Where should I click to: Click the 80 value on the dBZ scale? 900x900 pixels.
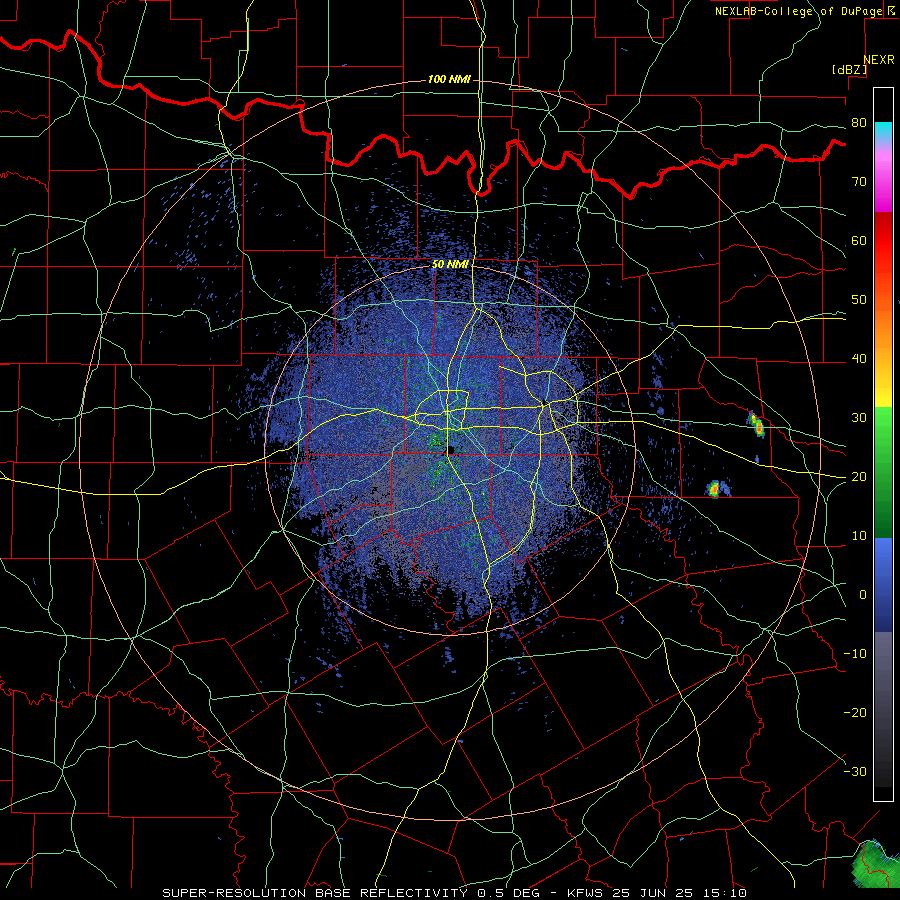pos(859,122)
